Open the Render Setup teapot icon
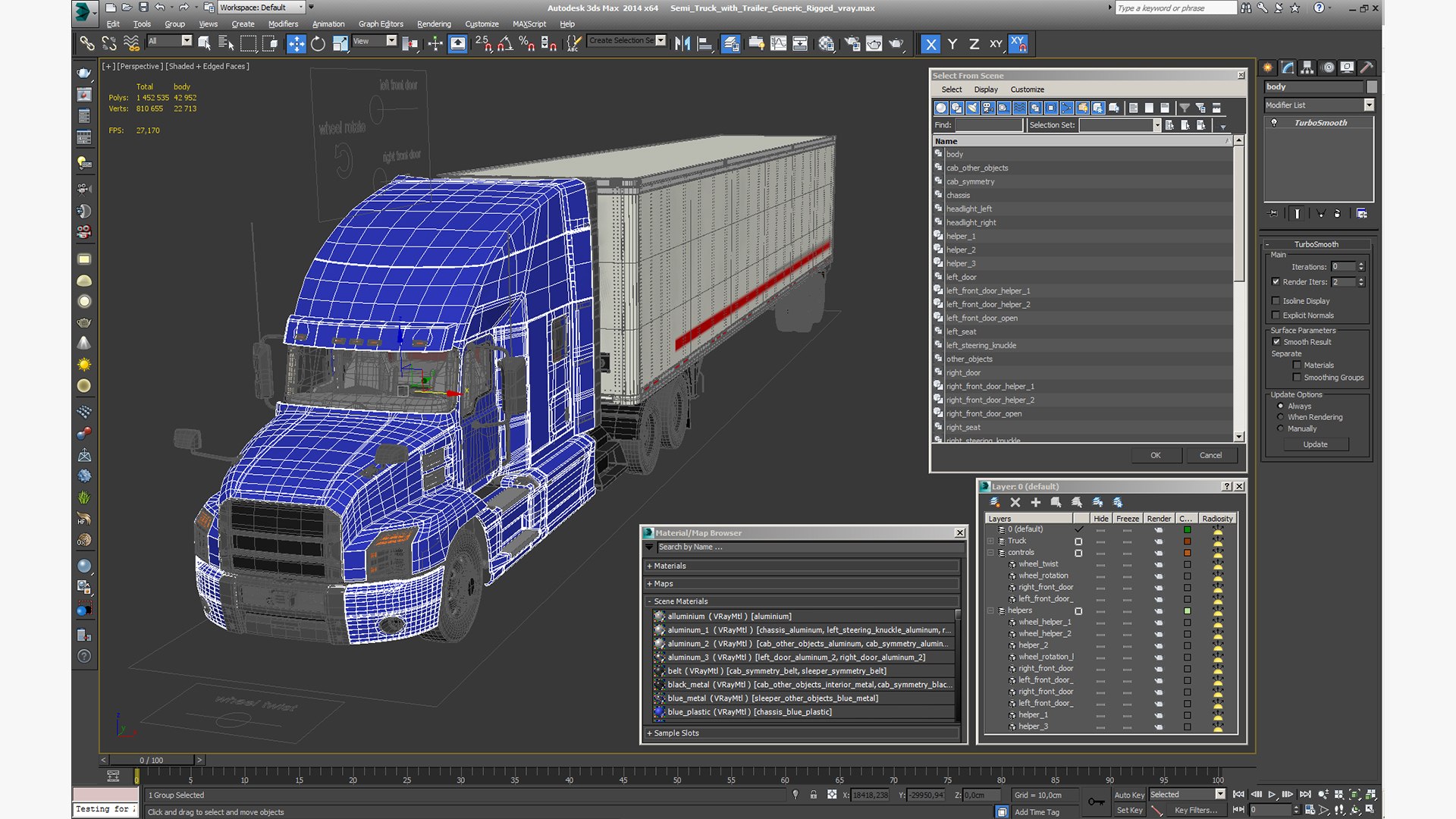This screenshot has height=819, width=1456. tap(852, 44)
